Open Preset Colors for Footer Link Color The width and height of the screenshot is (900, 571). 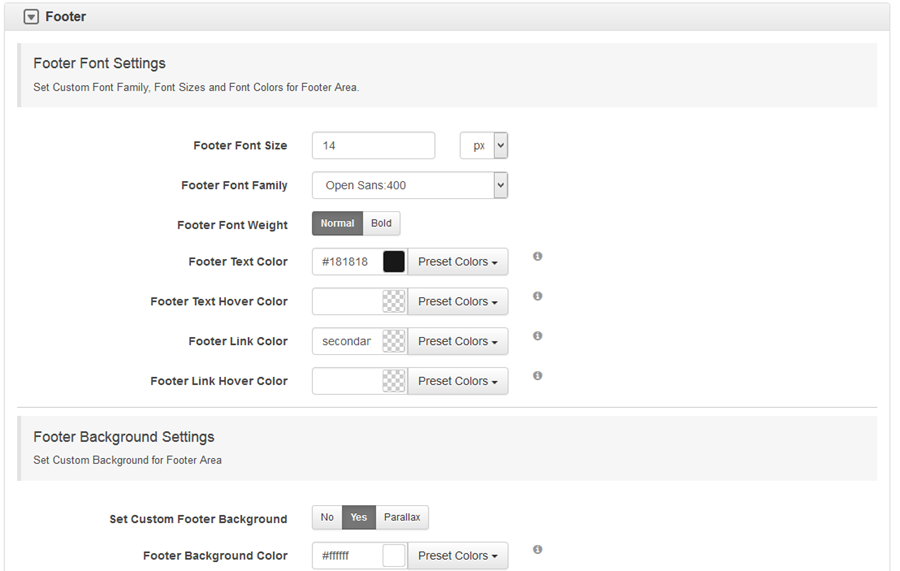(457, 341)
